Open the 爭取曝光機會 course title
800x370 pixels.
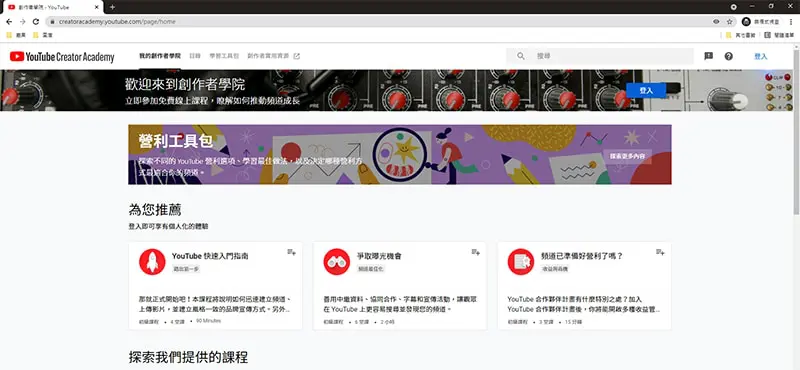pyautogui.click(x=379, y=256)
